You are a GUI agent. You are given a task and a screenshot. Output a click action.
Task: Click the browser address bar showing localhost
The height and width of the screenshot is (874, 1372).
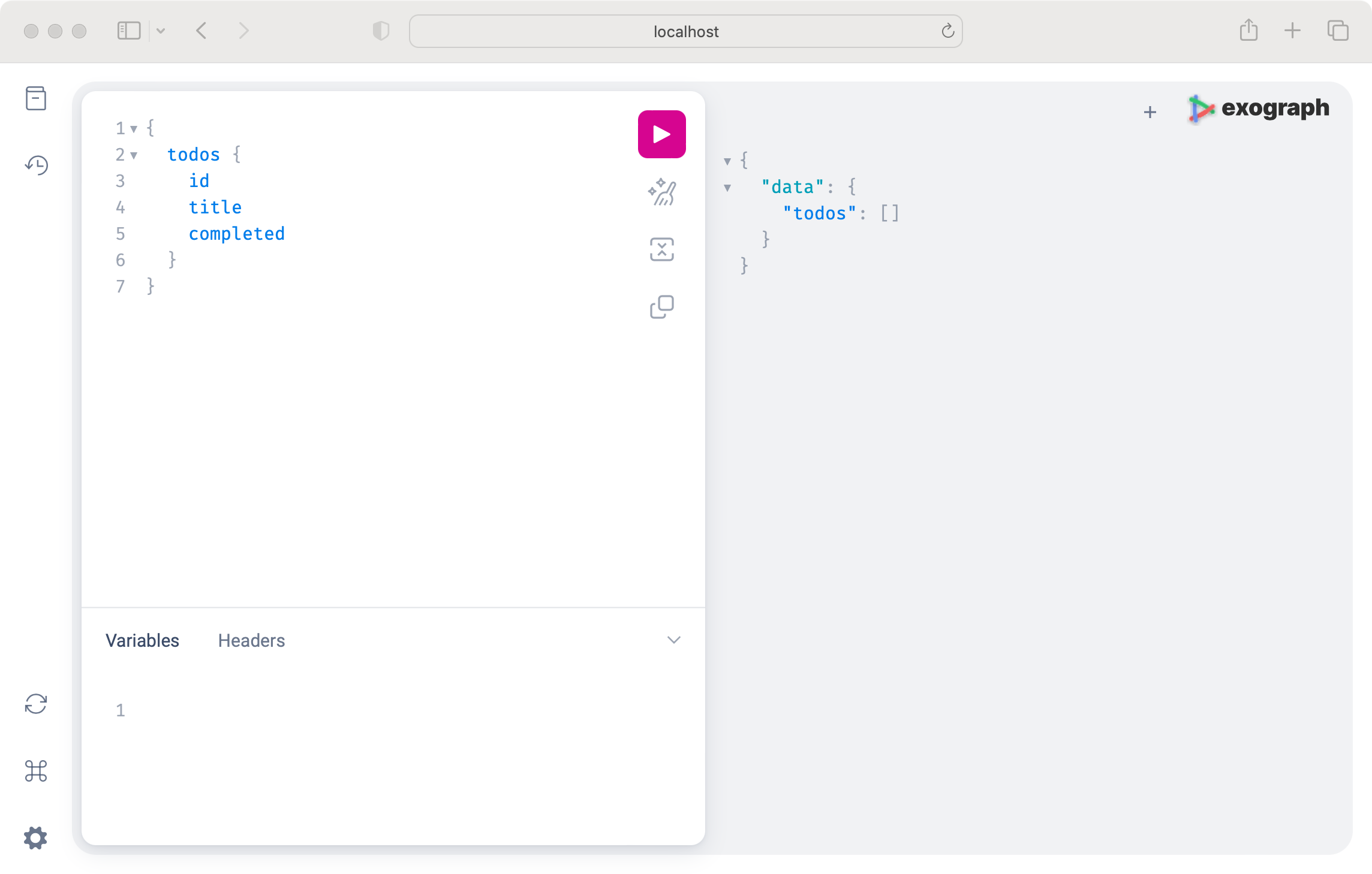point(685,31)
